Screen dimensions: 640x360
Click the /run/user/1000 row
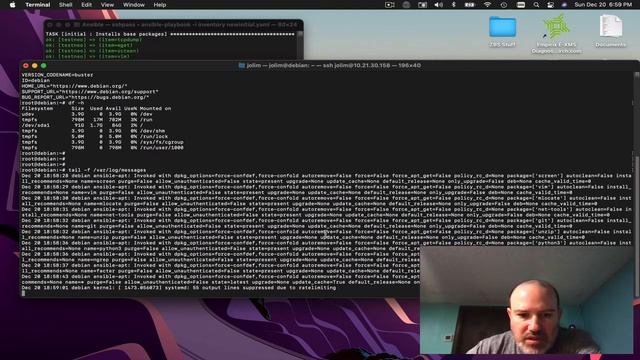click(102, 148)
